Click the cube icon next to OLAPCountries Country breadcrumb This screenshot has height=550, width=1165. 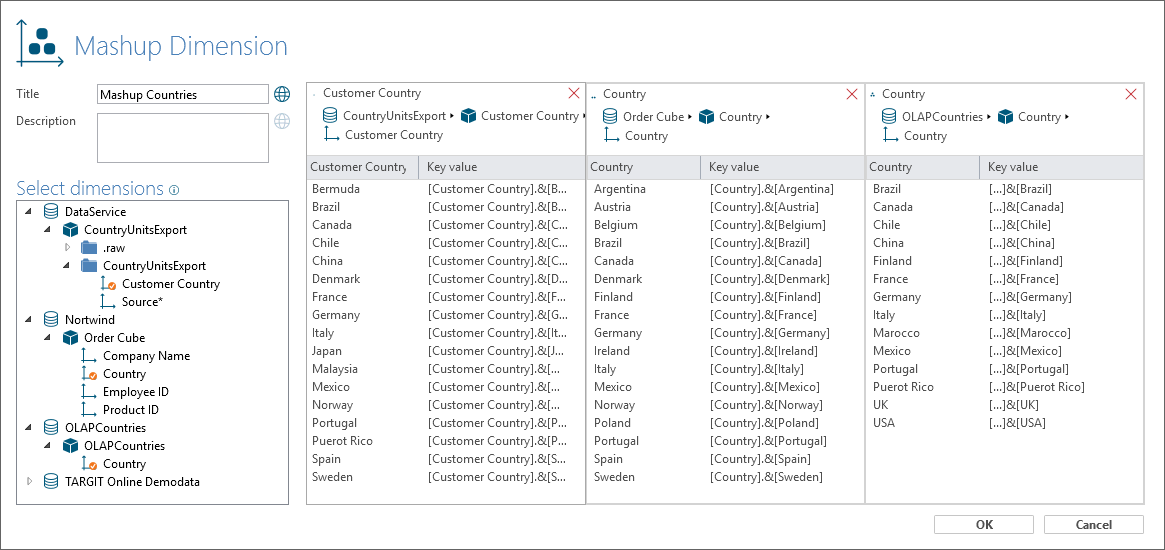click(x=1006, y=117)
